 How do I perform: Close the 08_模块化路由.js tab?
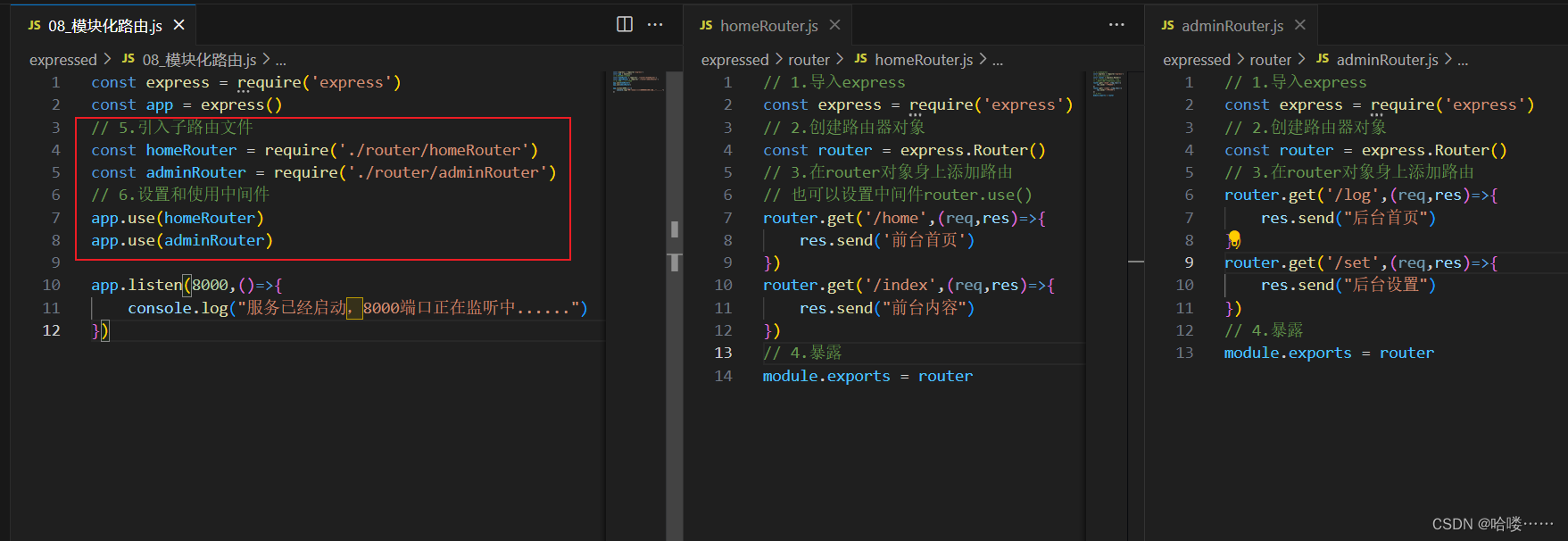(178, 25)
